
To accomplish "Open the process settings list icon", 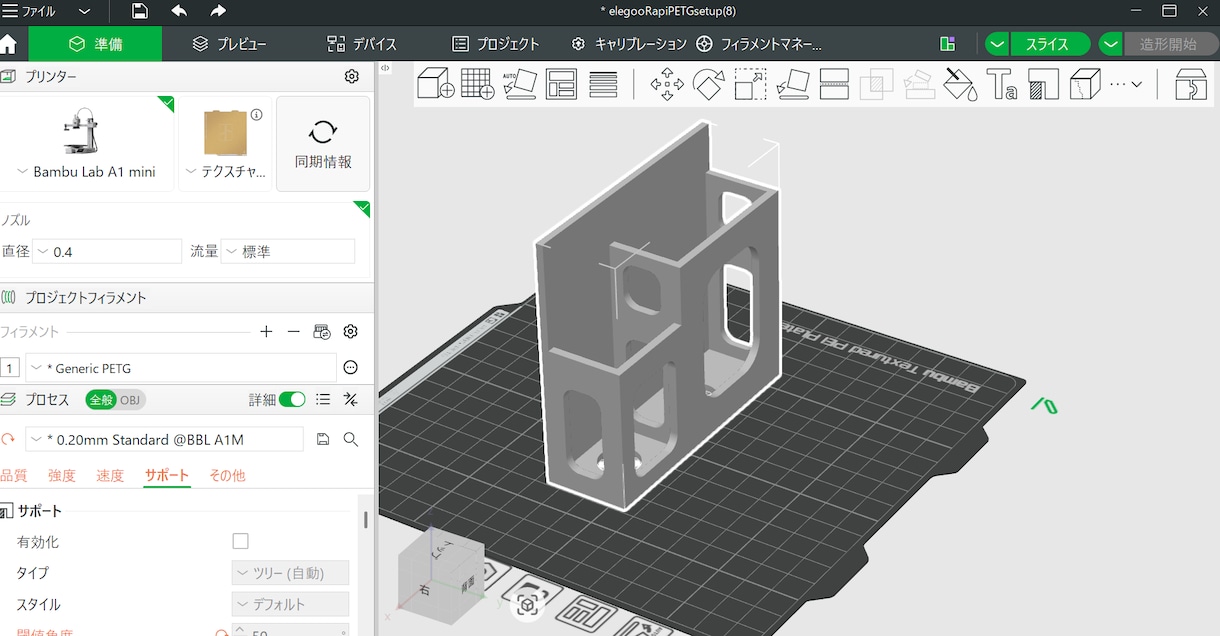I will tap(323, 399).
